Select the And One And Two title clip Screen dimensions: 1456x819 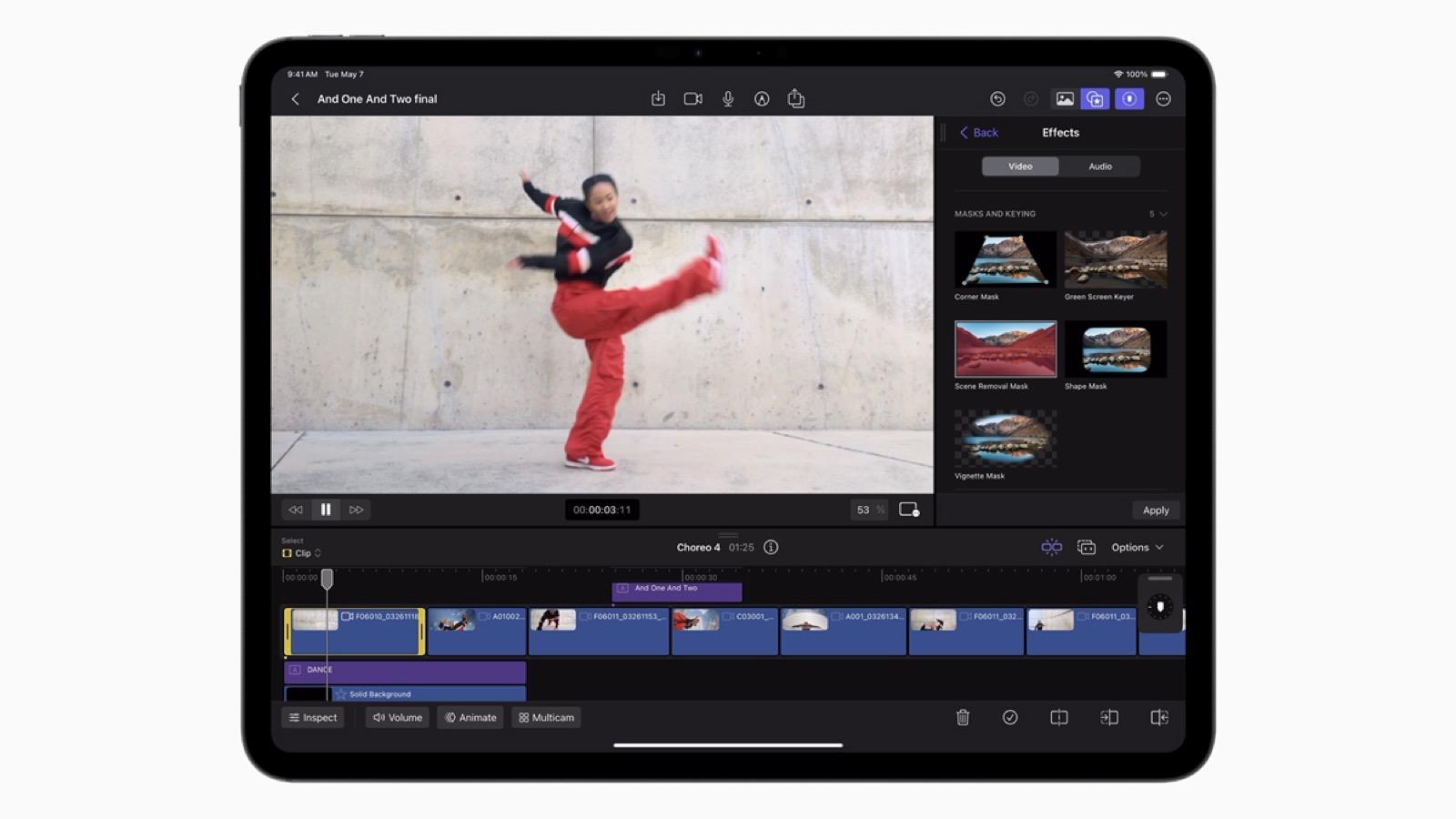[677, 591]
